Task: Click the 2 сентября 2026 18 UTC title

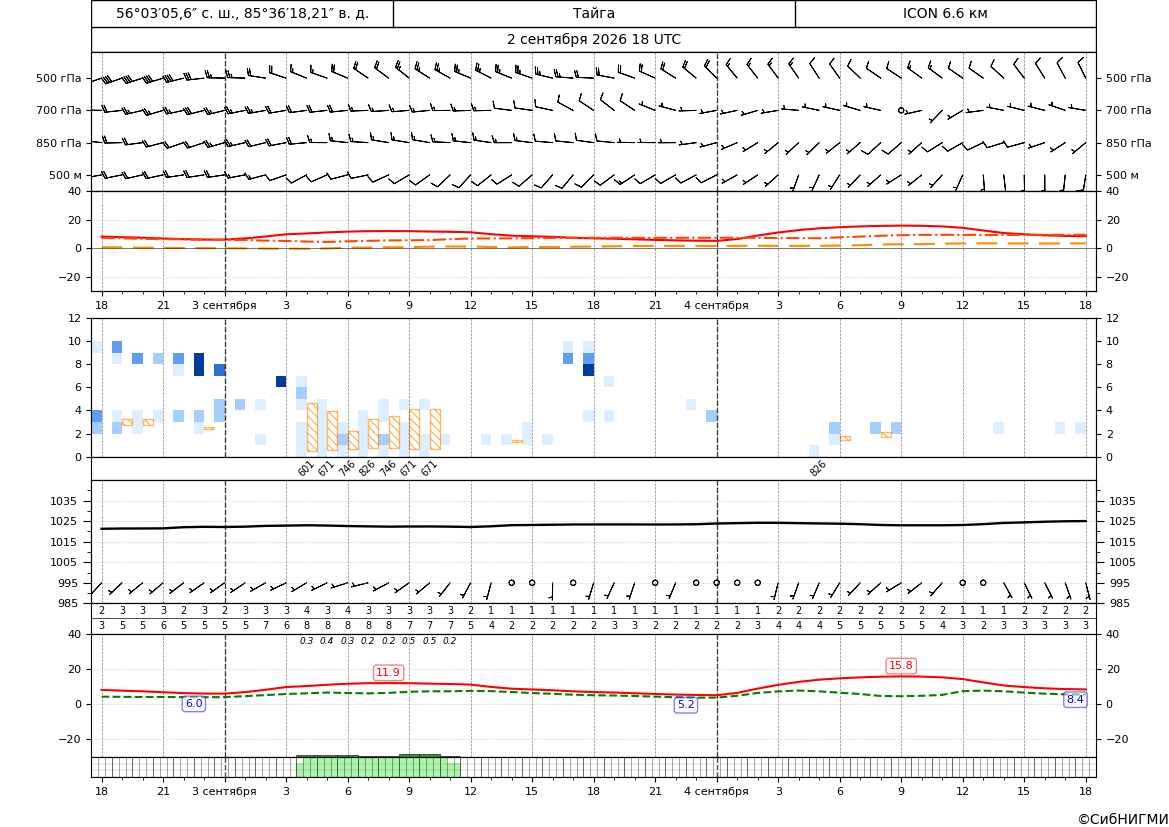Action: pyautogui.click(x=593, y=40)
